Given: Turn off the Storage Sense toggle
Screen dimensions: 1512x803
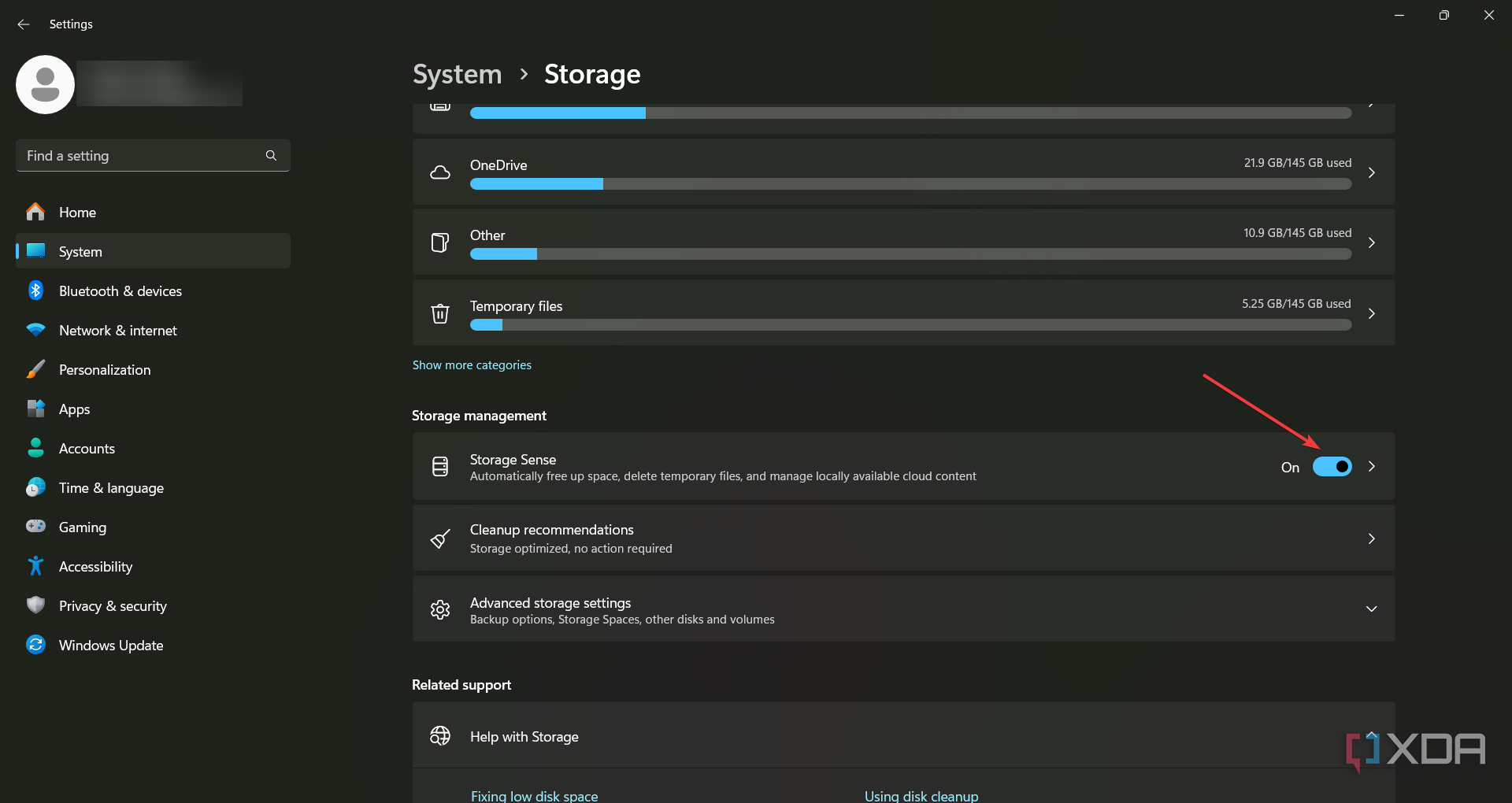Looking at the screenshot, I should (1332, 467).
